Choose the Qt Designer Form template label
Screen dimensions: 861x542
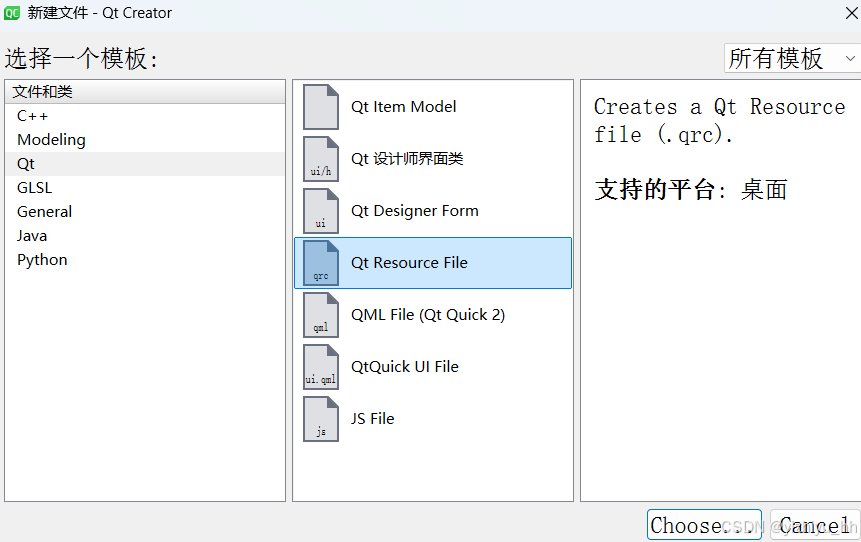point(415,211)
